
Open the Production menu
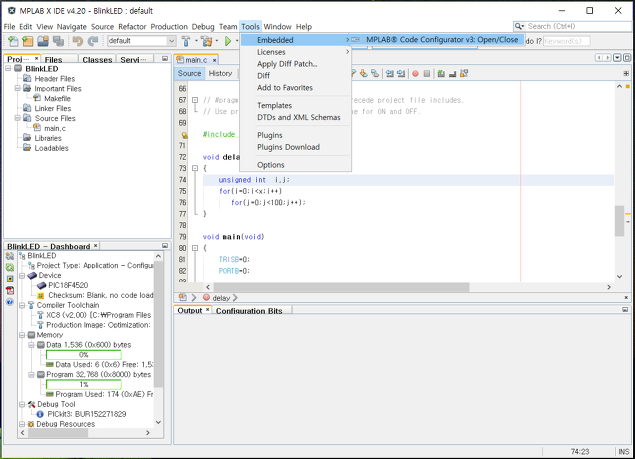point(169,27)
